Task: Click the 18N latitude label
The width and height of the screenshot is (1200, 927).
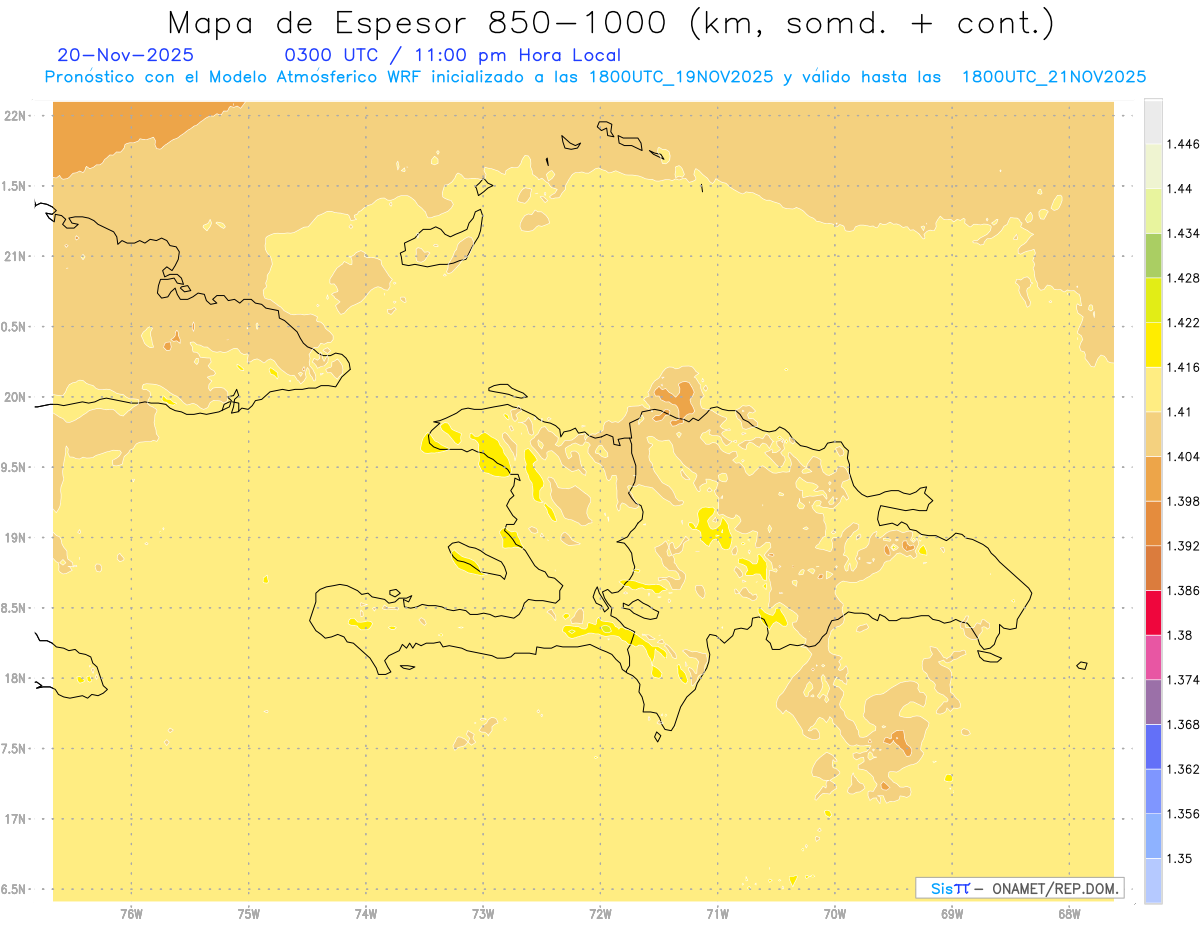Action: (14, 678)
